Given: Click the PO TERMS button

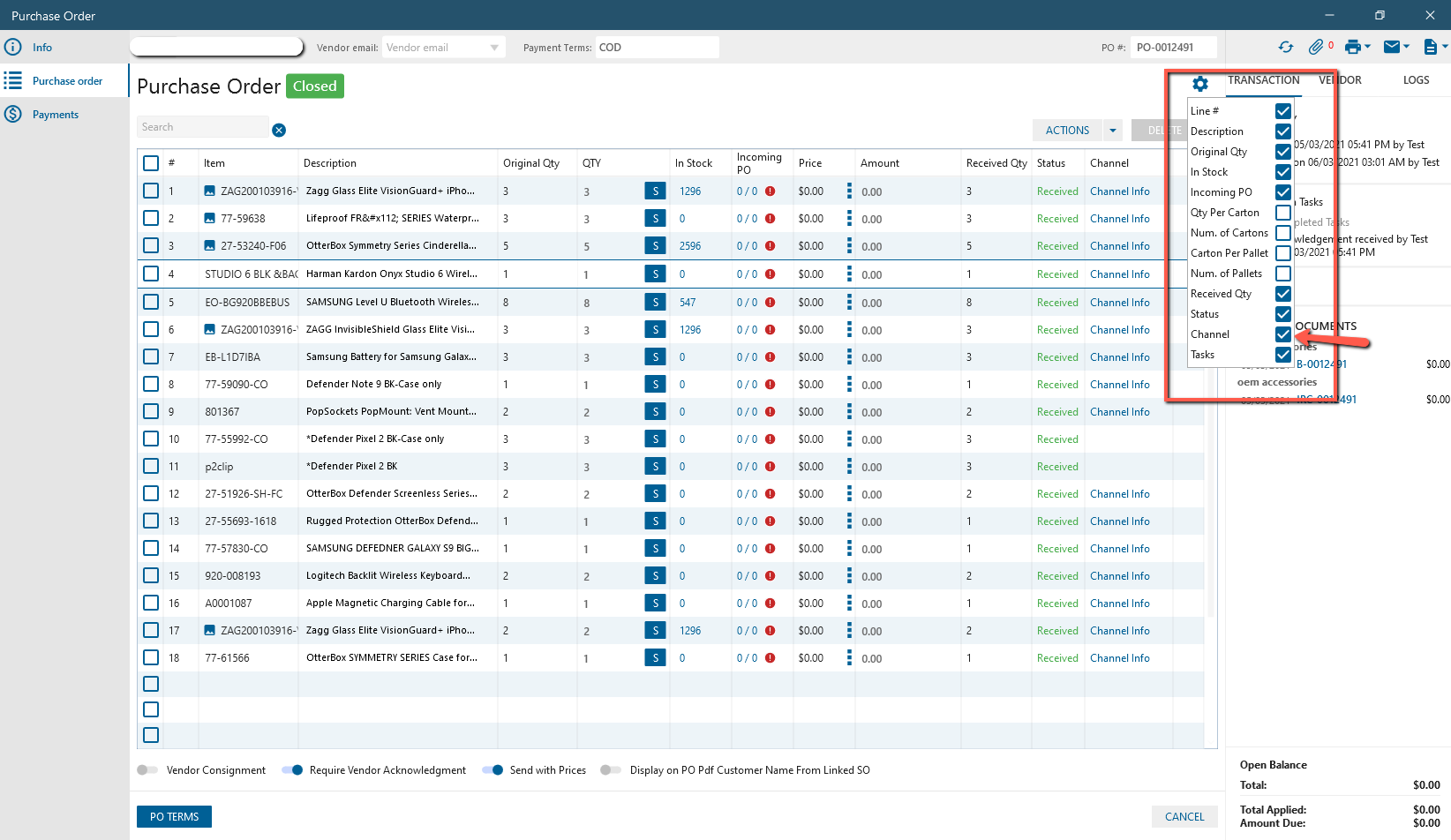Looking at the screenshot, I should point(174,817).
